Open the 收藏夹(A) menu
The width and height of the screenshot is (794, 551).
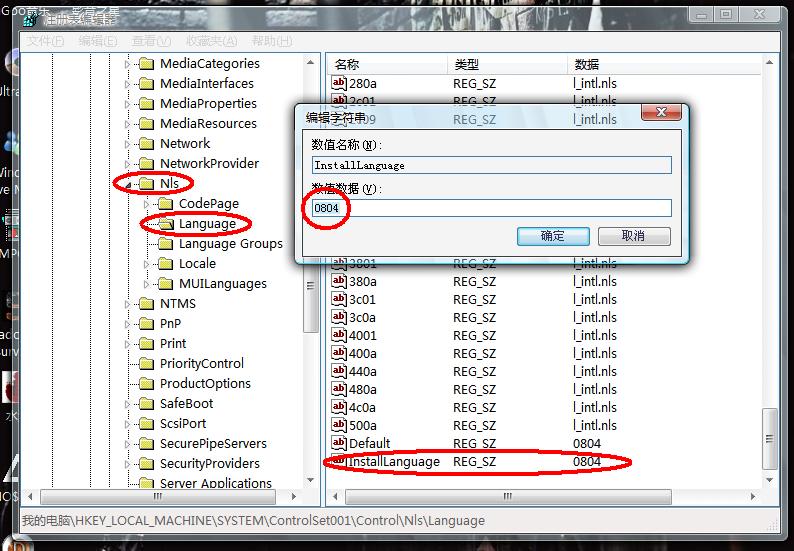click(x=211, y=41)
